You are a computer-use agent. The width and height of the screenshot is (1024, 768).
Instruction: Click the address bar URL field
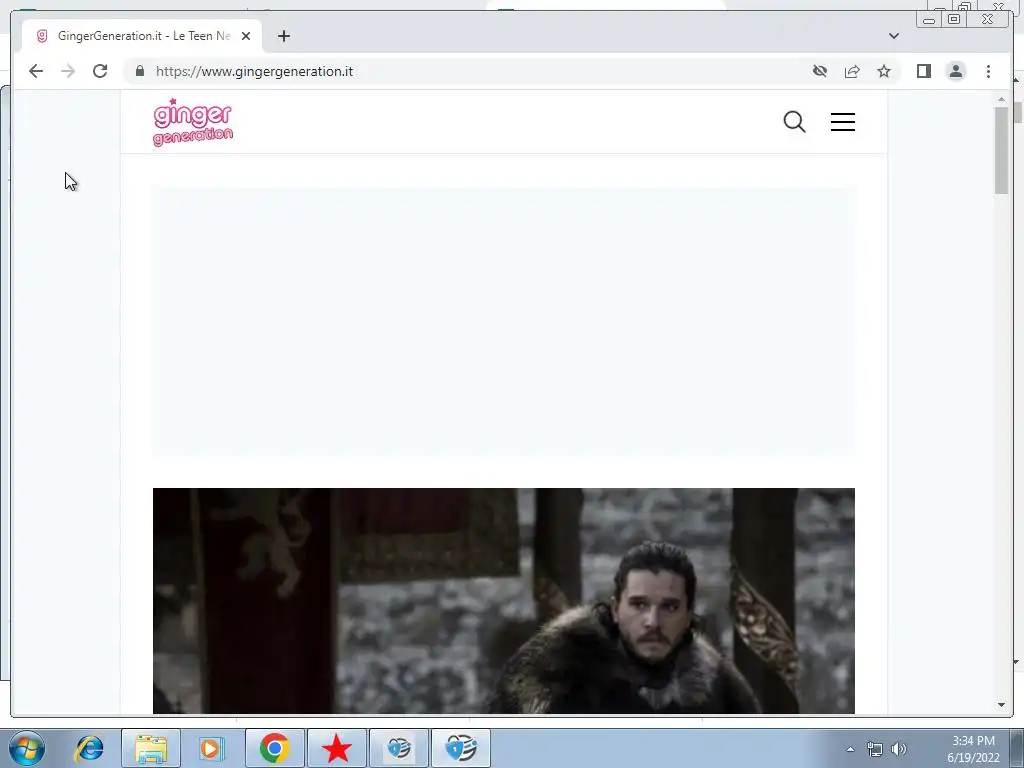pos(470,71)
